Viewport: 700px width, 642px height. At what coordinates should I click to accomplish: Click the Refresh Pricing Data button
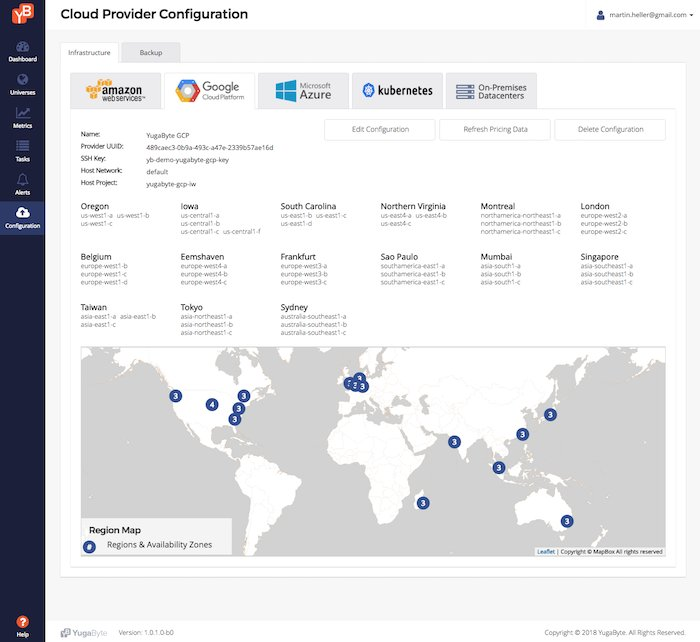coord(495,129)
